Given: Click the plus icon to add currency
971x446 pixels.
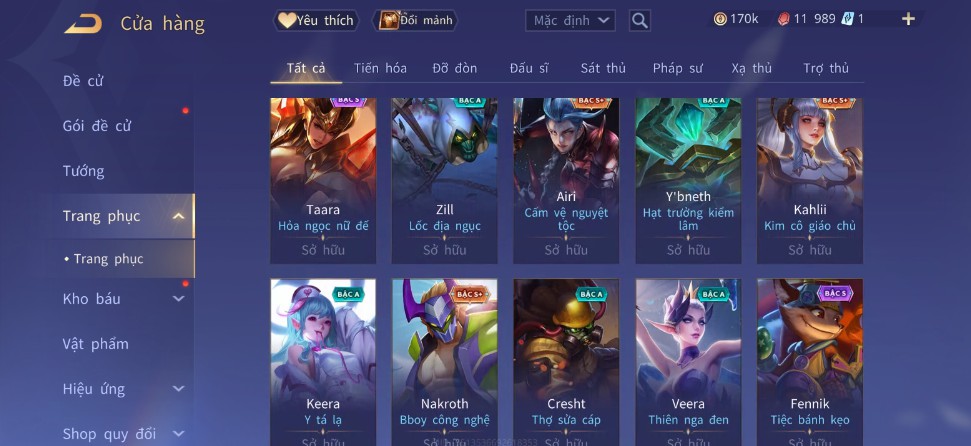Looking at the screenshot, I should pyautogui.click(x=908, y=19).
